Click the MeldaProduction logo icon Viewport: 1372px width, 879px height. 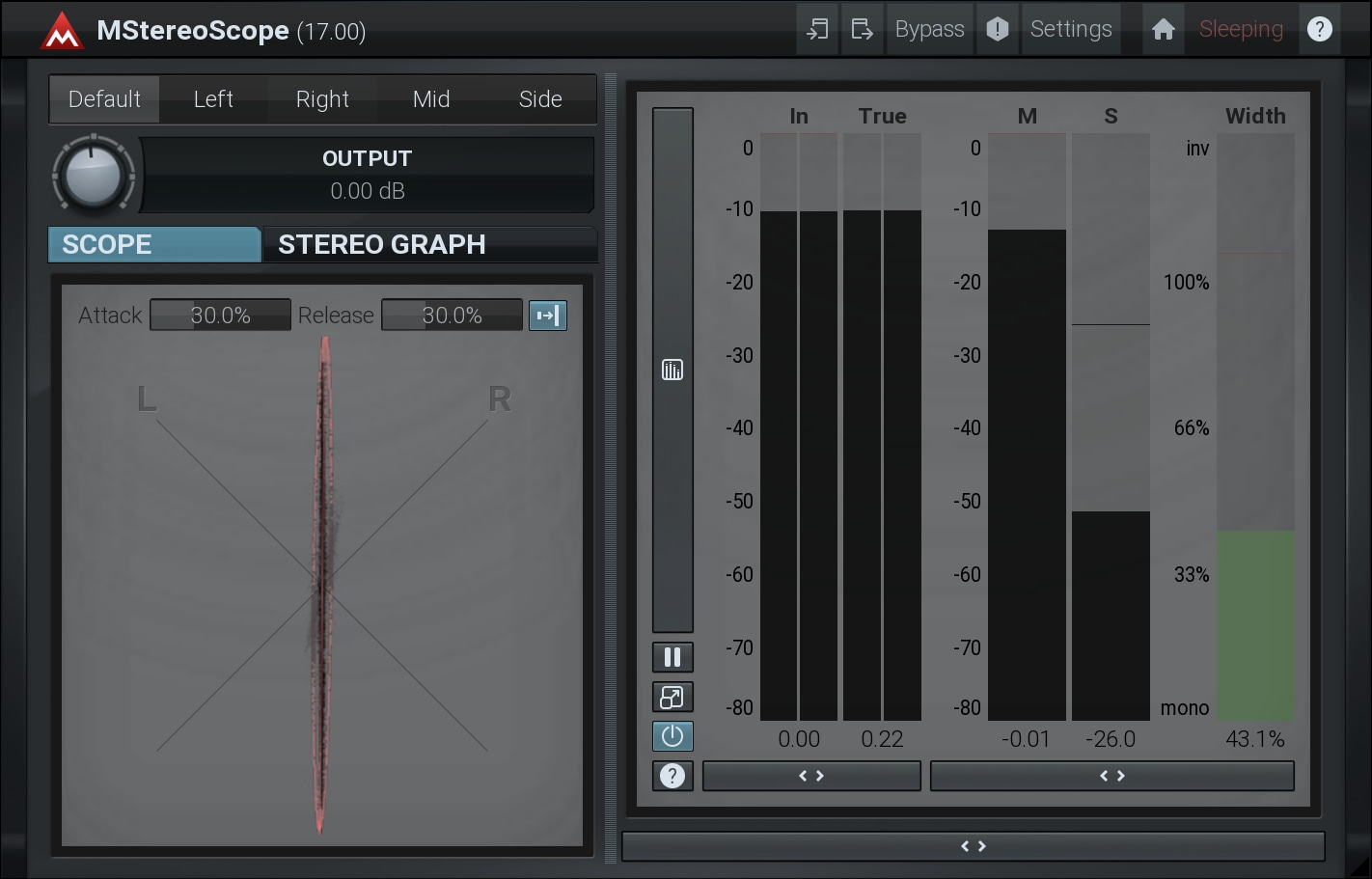coord(62,31)
